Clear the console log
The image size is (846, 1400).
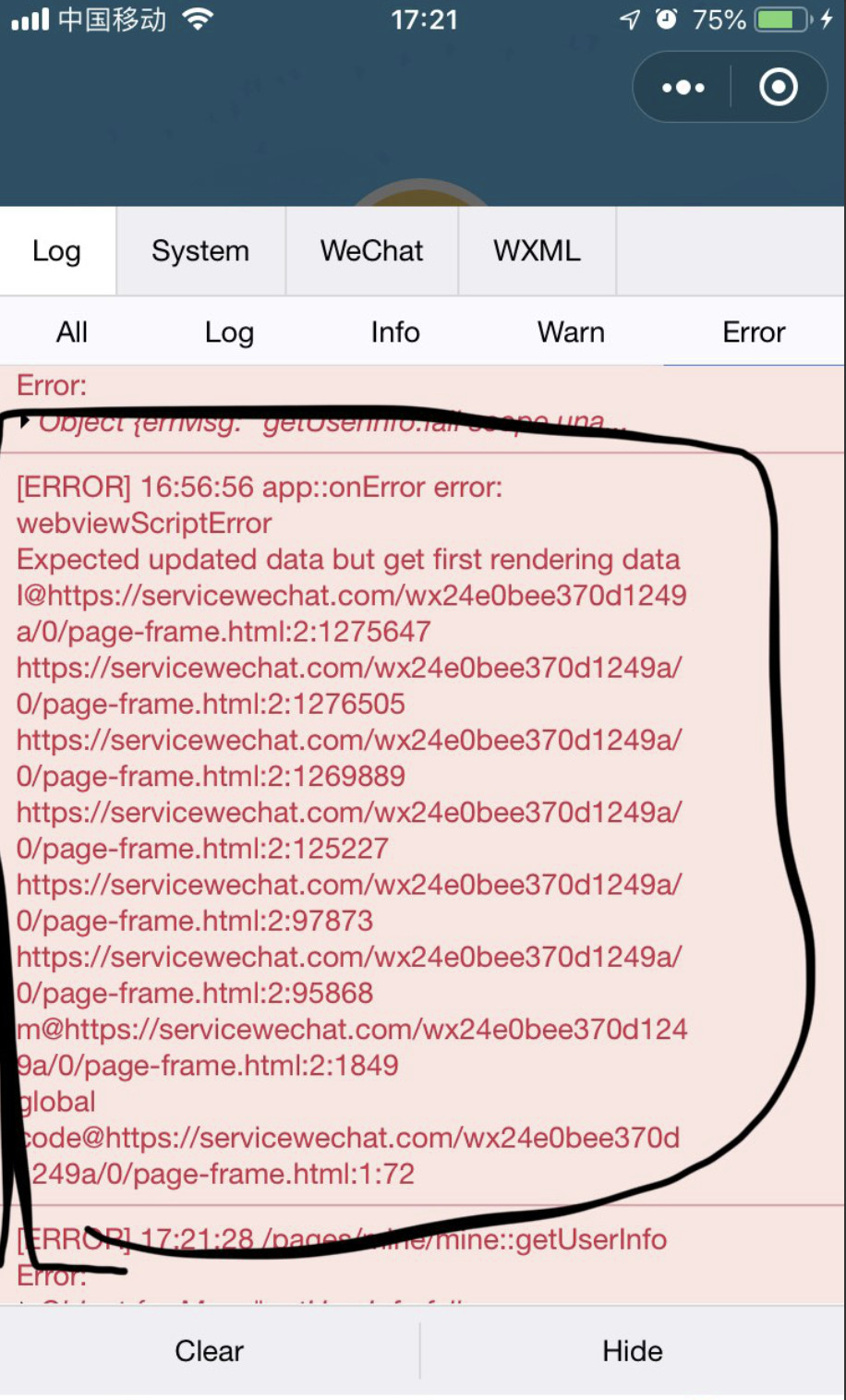(x=210, y=1351)
